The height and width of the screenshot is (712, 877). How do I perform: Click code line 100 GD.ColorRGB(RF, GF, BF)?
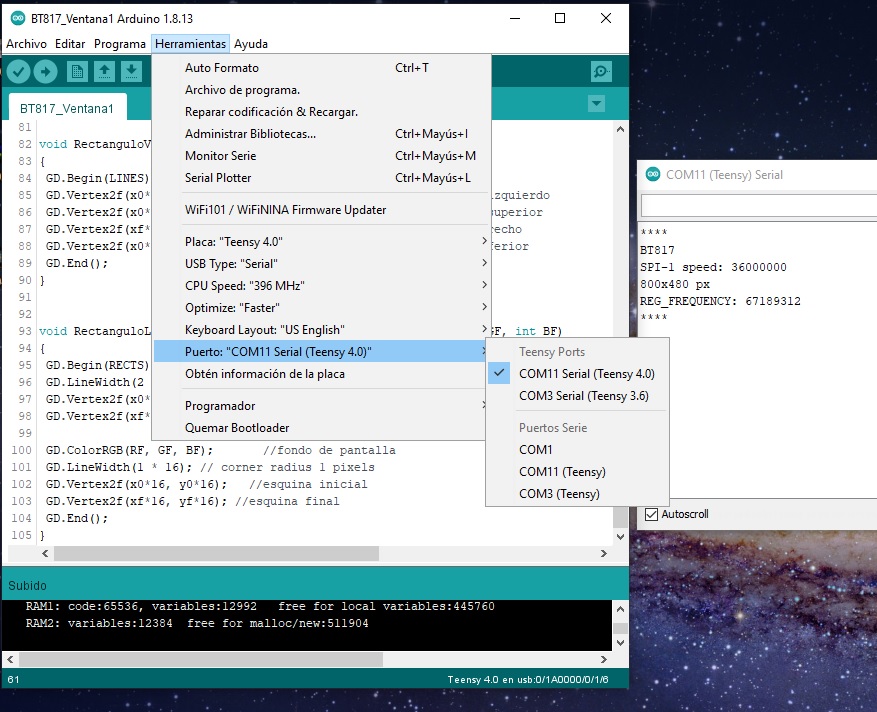point(129,450)
